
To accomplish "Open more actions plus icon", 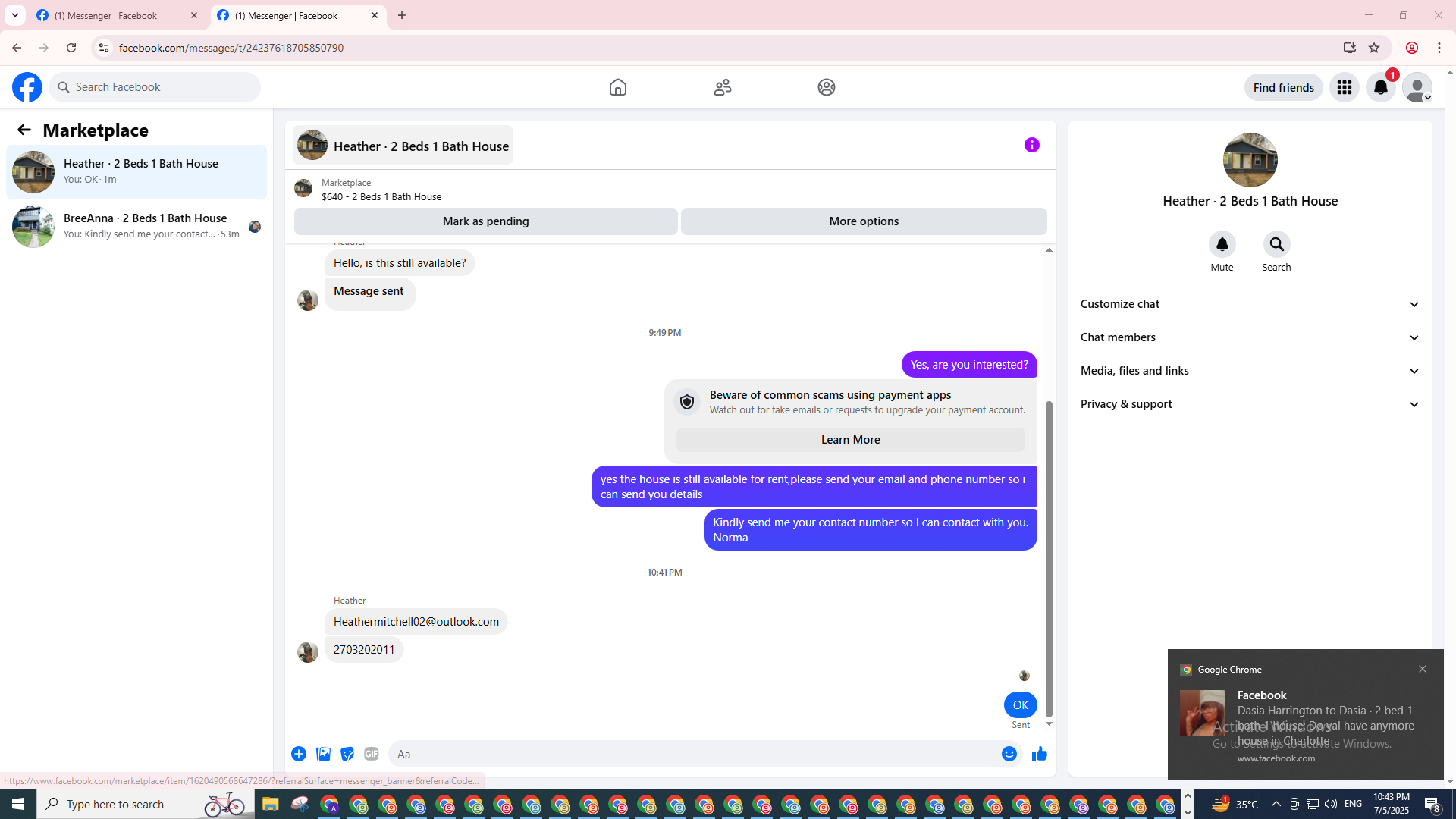I will pyautogui.click(x=299, y=754).
